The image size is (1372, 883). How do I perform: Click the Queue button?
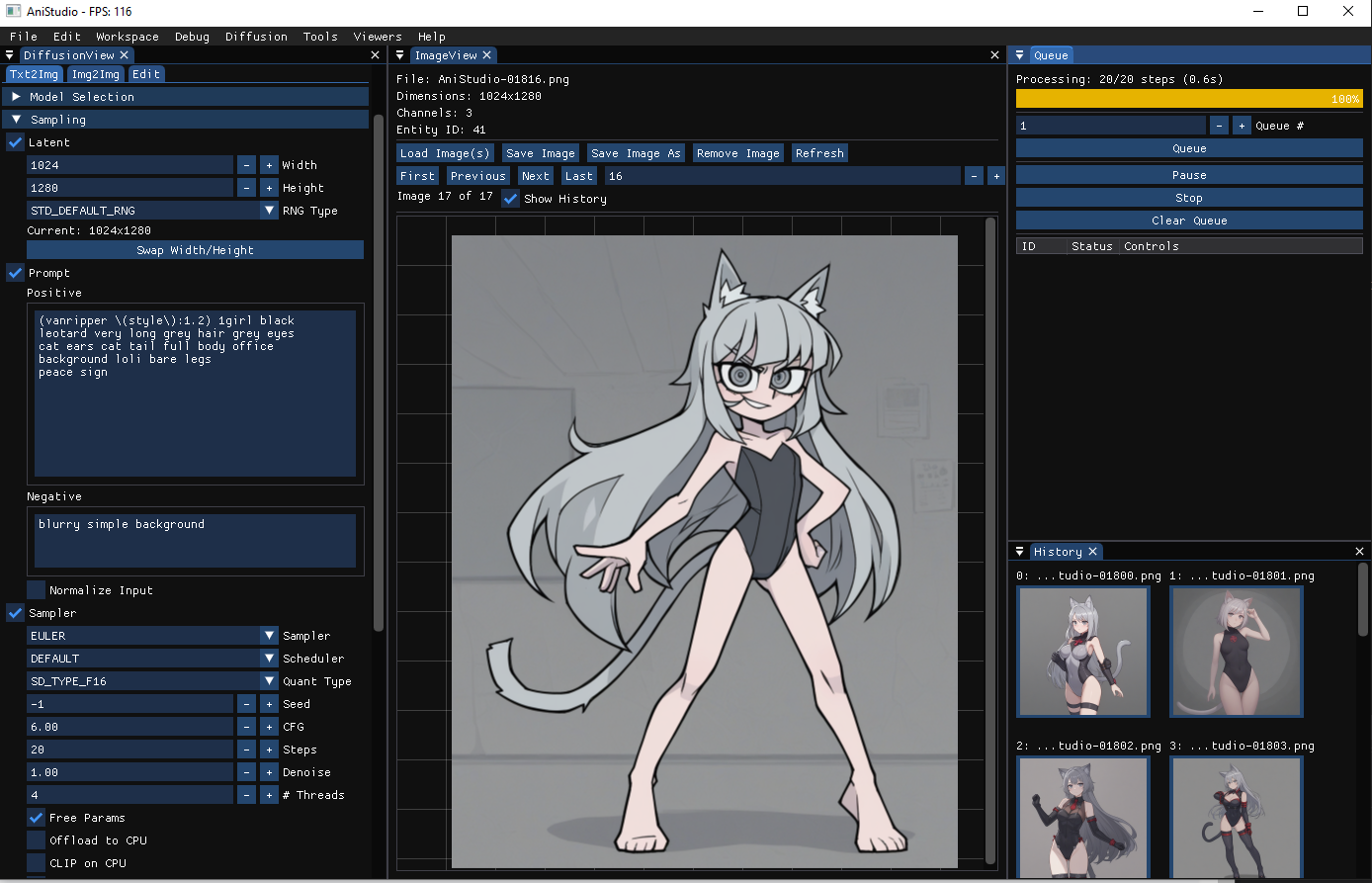(x=1189, y=148)
